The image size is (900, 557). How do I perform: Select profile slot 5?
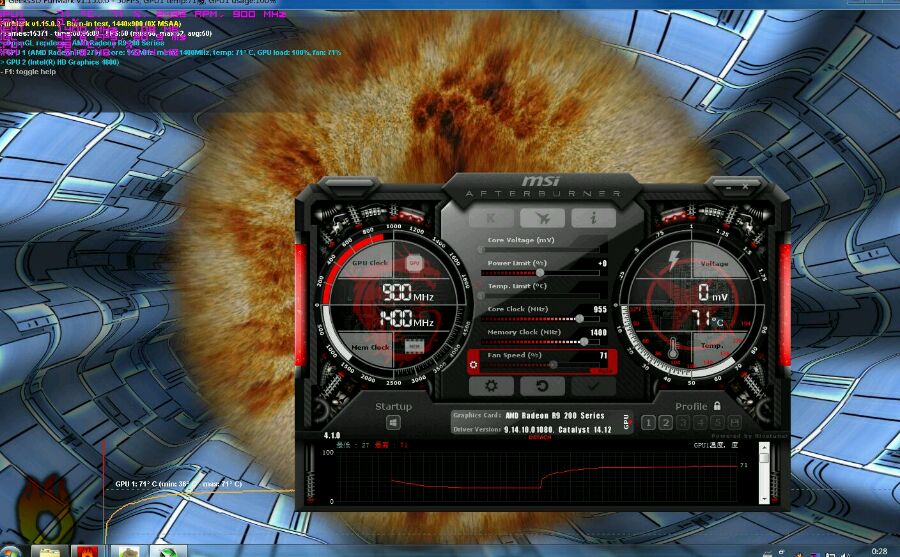(717, 423)
